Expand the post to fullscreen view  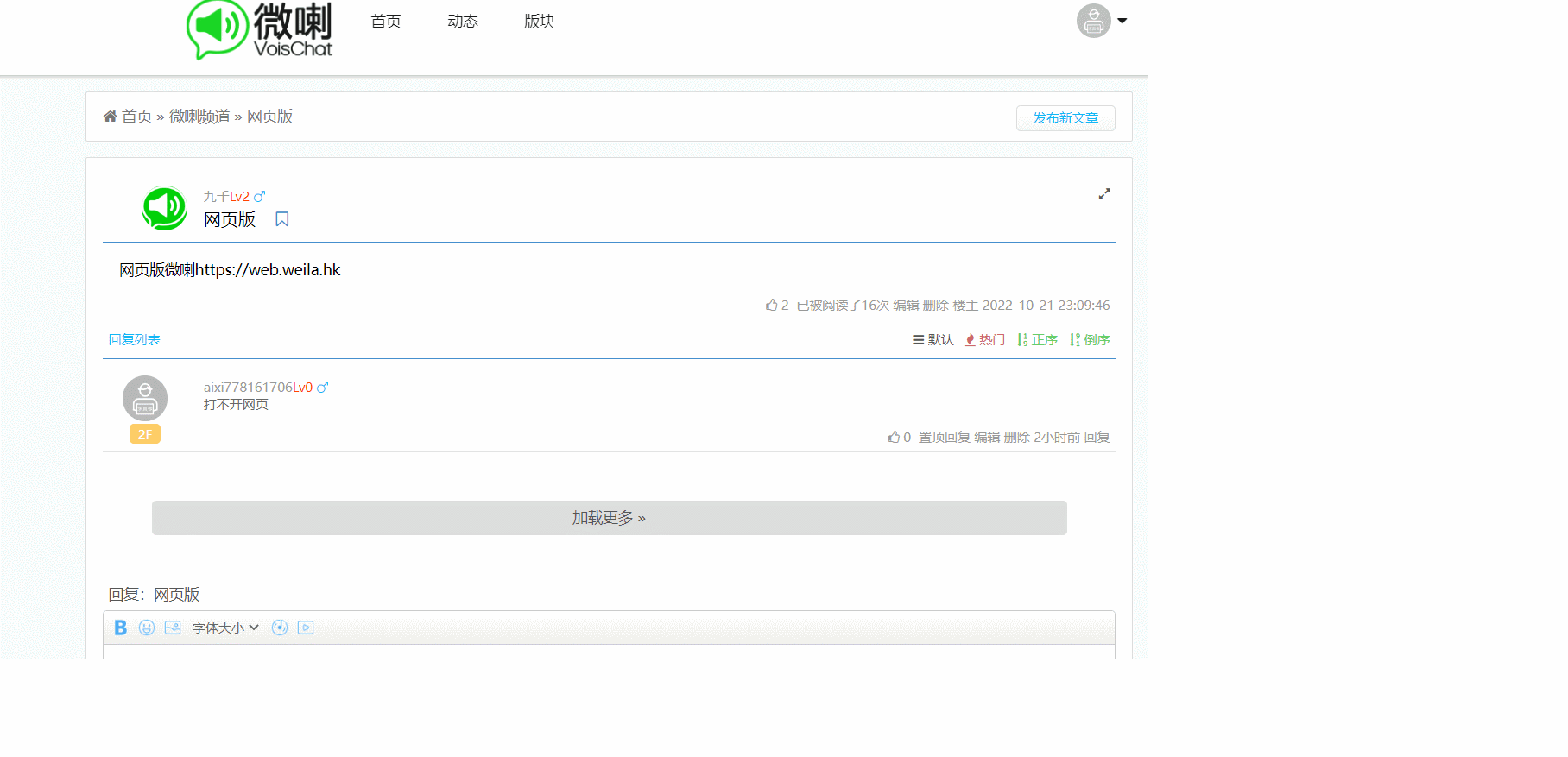1103,194
